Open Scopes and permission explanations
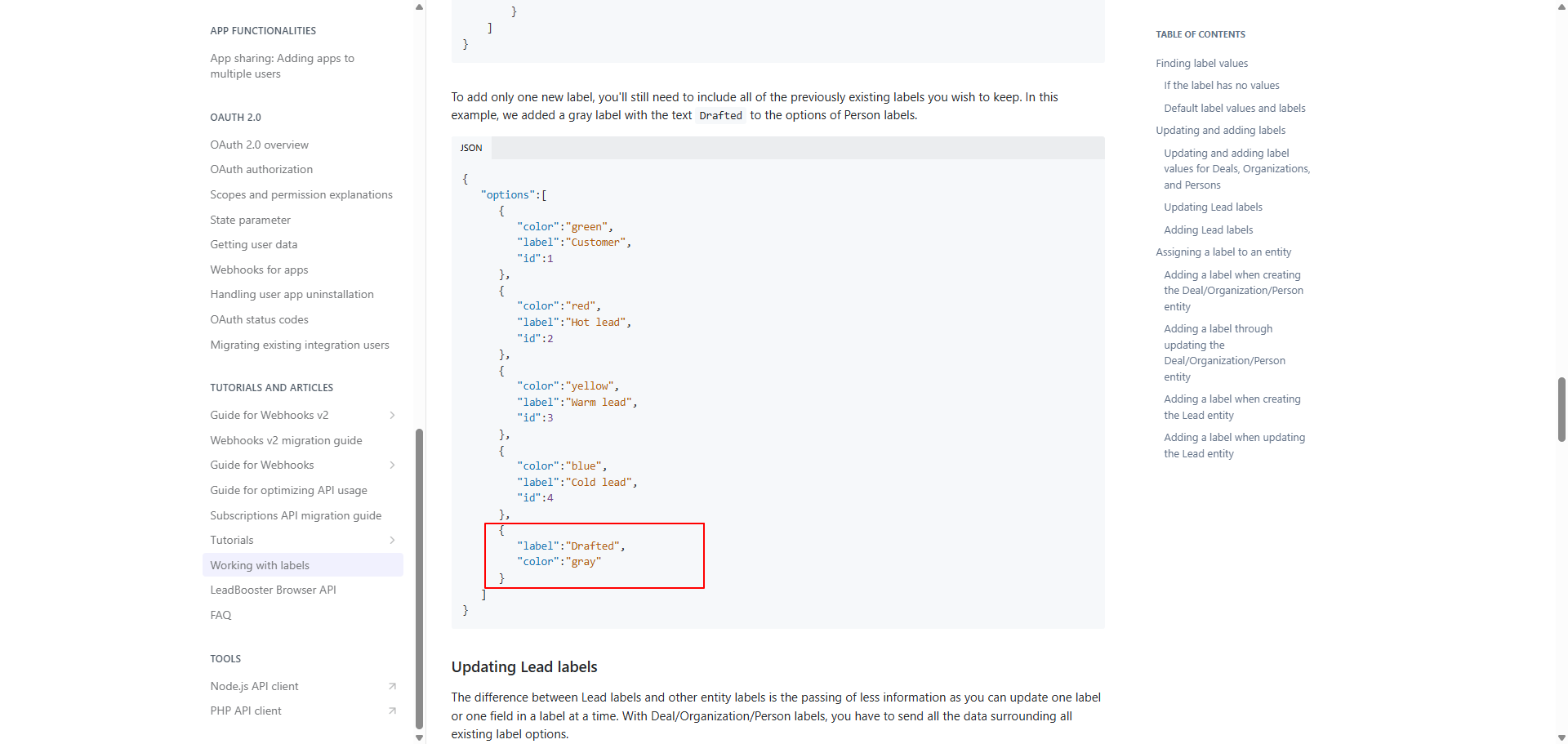The width and height of the screenshot is (1568, 744). 301,194
